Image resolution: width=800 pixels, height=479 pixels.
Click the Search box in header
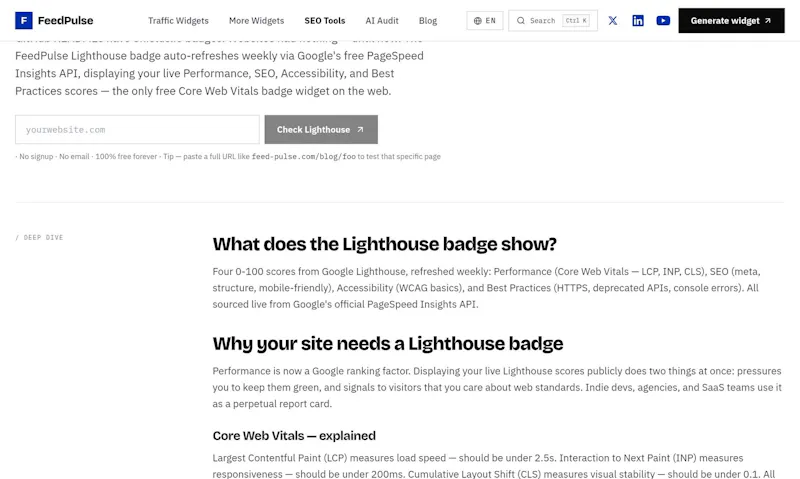[x=553, y=20]
